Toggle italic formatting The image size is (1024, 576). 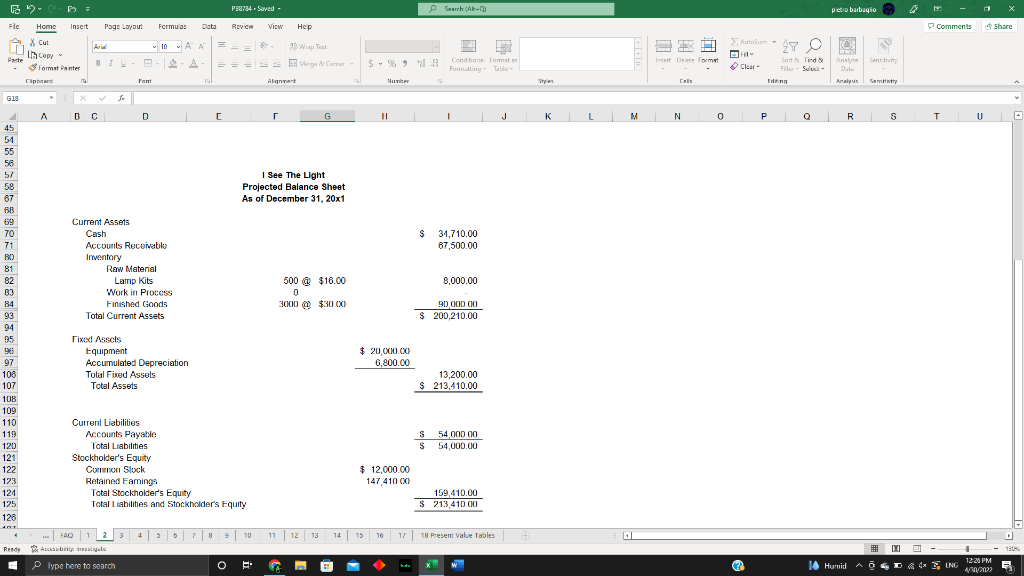click(x=111, y=63)
